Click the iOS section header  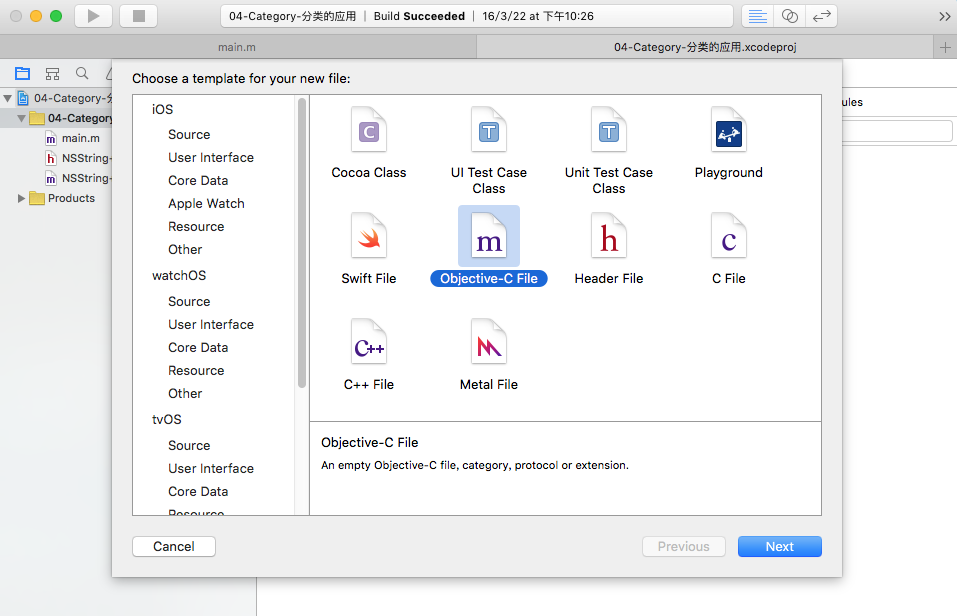162,109
